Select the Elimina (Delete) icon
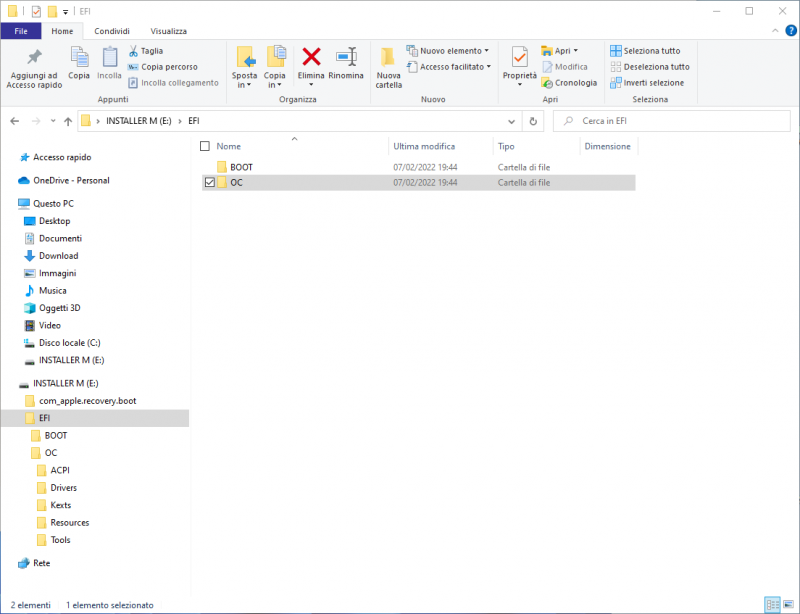This screenshot has width=800, height=614. click(311, 62)
